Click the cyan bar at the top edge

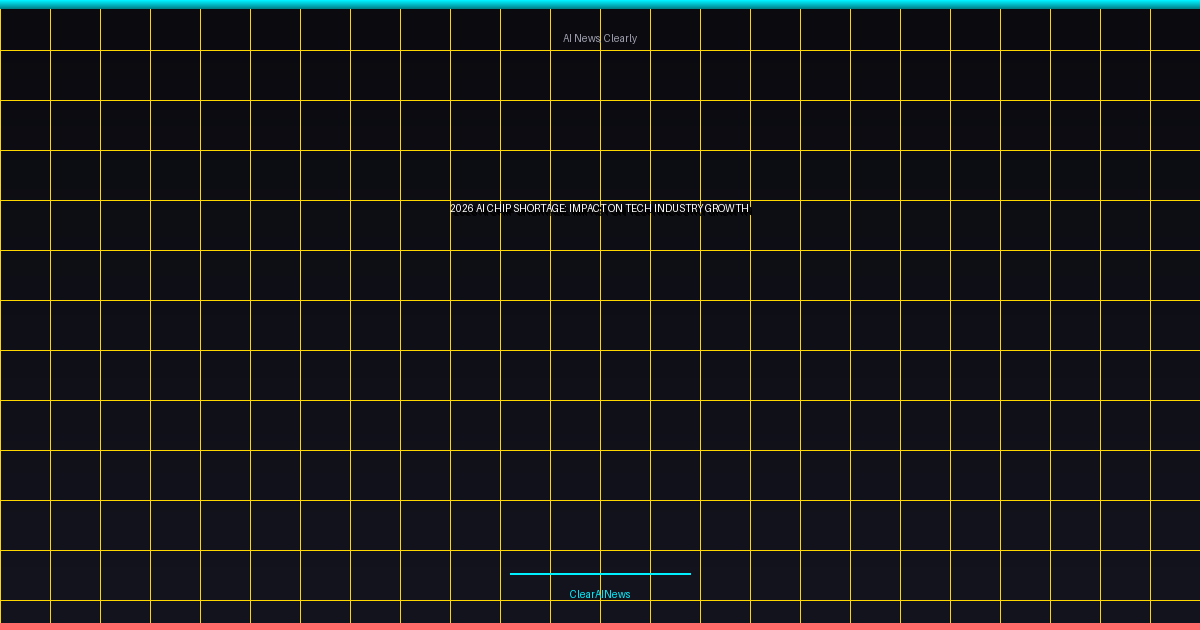click(x=600, y=4)
